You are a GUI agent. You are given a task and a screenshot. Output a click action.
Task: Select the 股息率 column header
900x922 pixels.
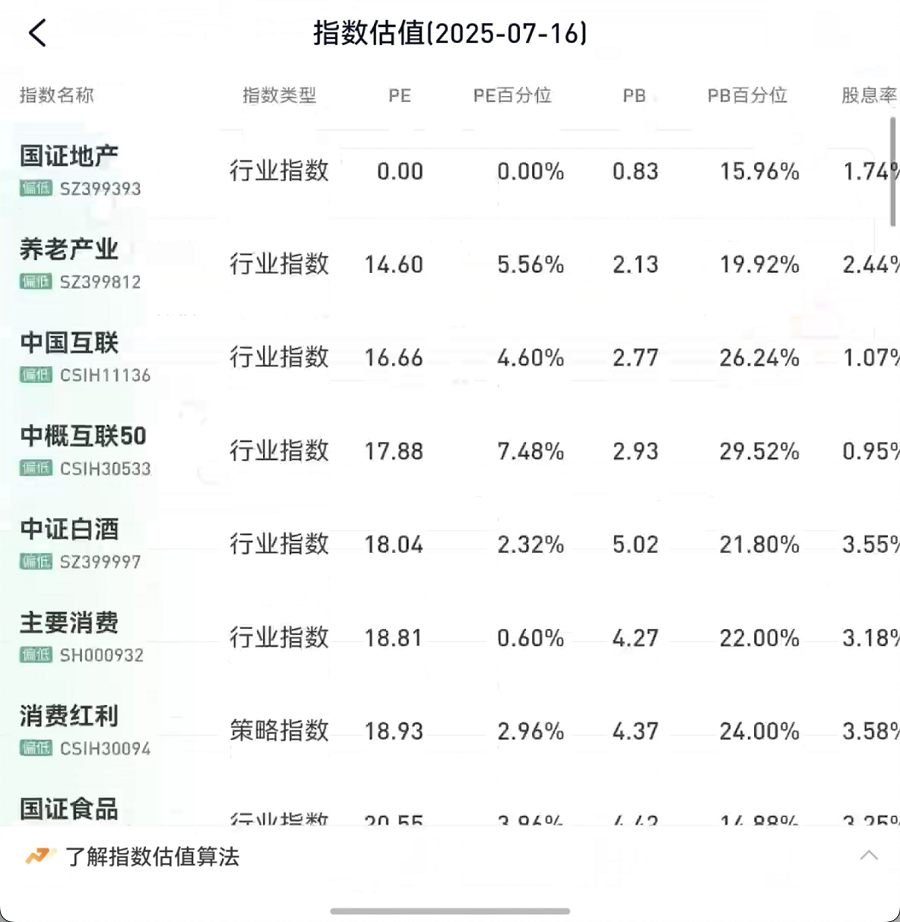[x=869, y=95]
